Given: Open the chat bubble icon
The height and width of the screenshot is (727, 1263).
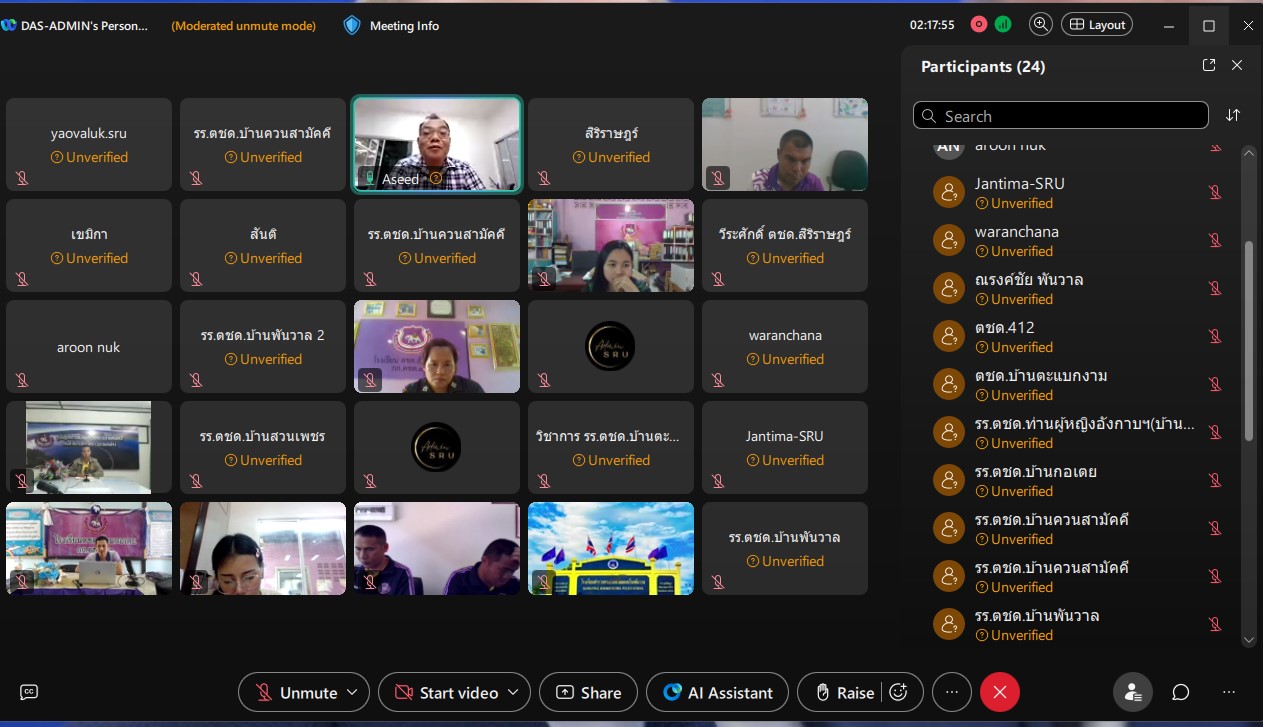Looking at the screenshot, I should pyautogui.click(x=1180, y=692).
